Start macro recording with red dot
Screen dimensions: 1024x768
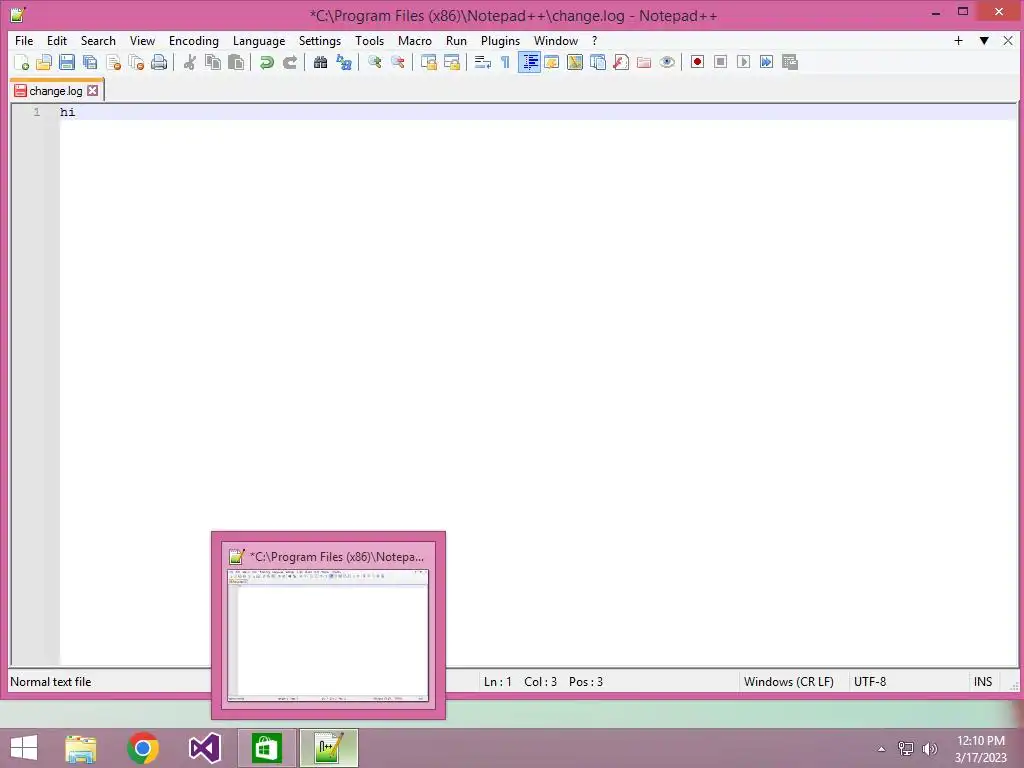click(697, 62)
